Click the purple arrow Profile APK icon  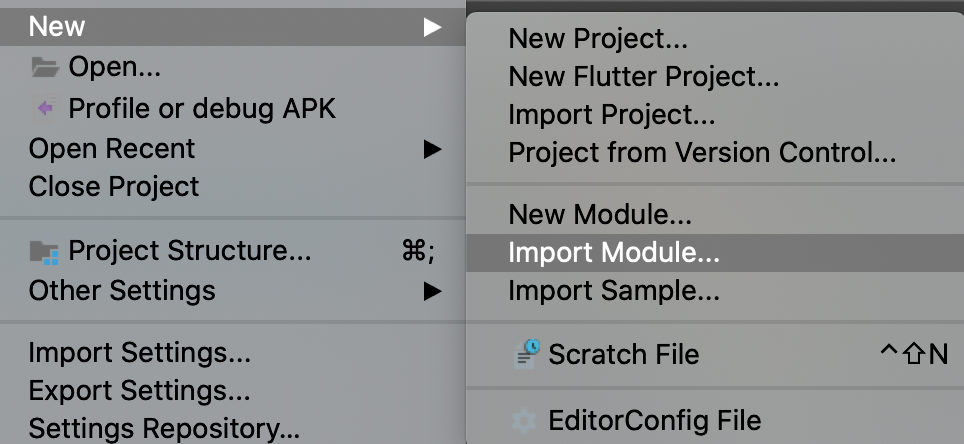(45, 109)
